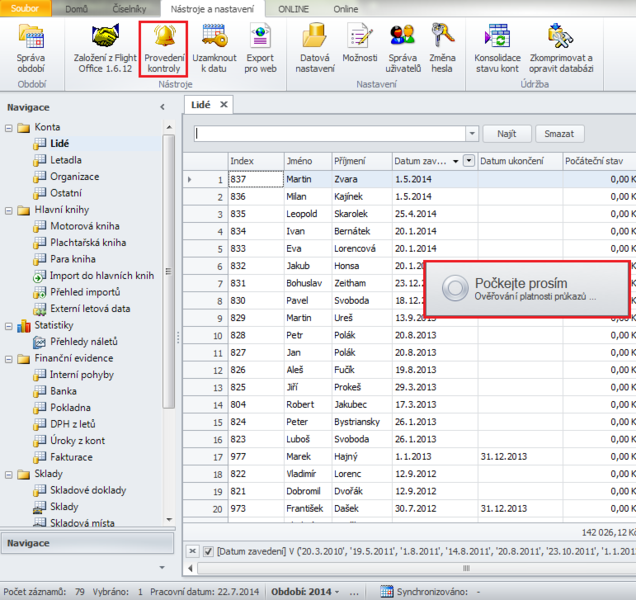Open the search box dropdown arrow
The height and width of the screenshot is (600, 636).
[471, 133]
